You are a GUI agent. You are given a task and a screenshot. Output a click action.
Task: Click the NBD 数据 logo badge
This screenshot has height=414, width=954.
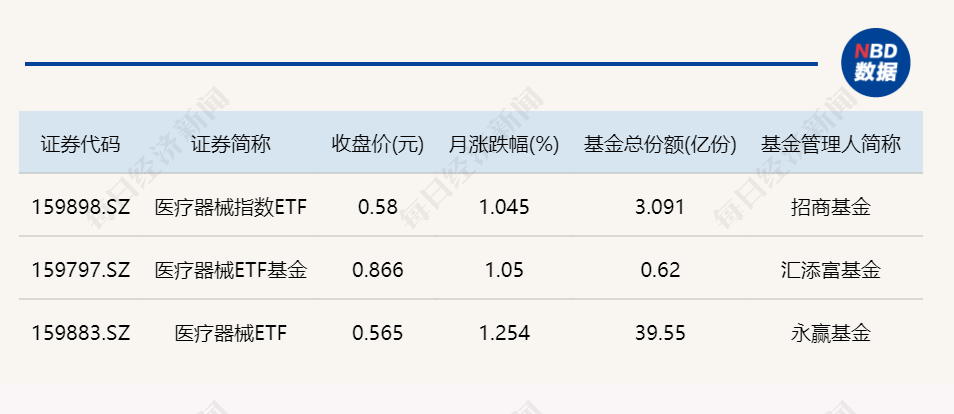point(876,63)
